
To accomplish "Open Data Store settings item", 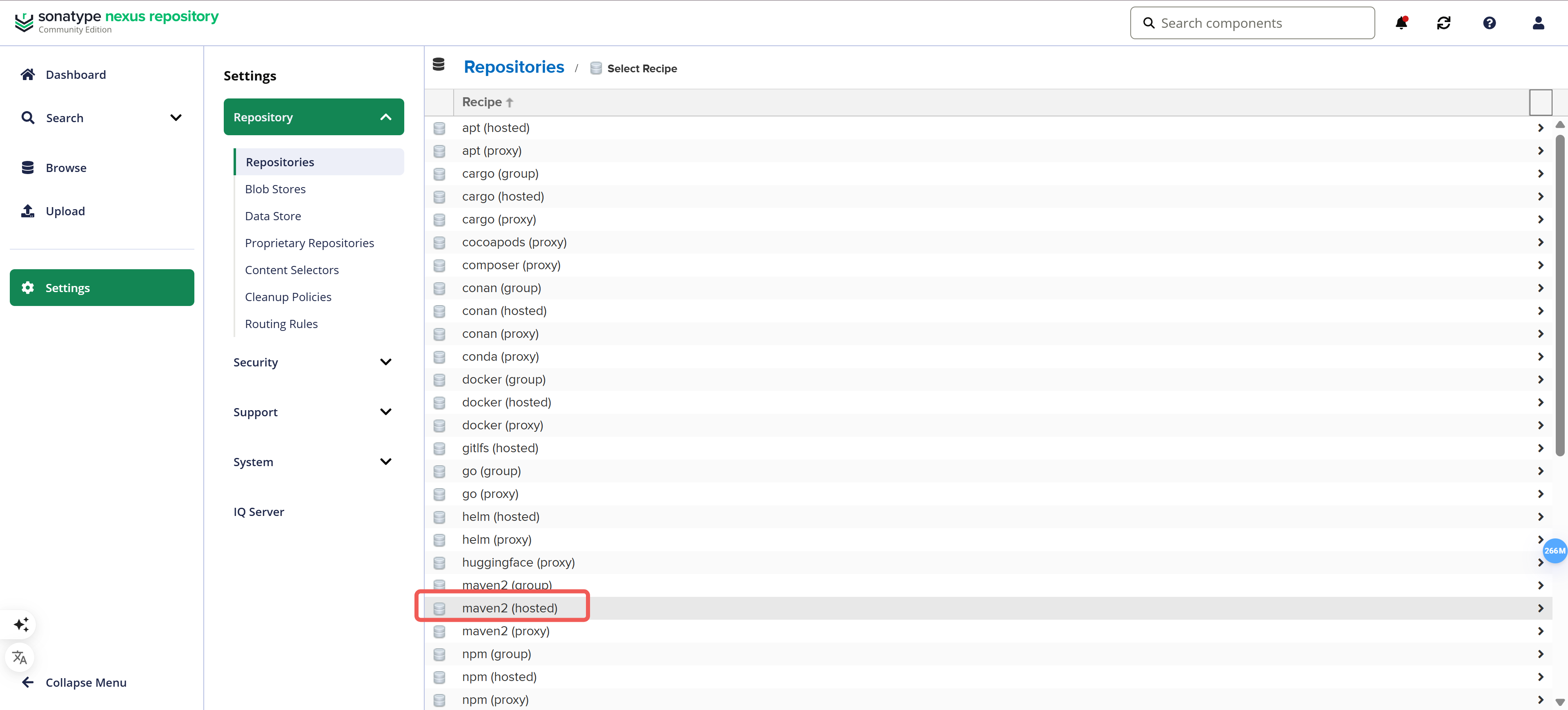I will coord(273,216).
